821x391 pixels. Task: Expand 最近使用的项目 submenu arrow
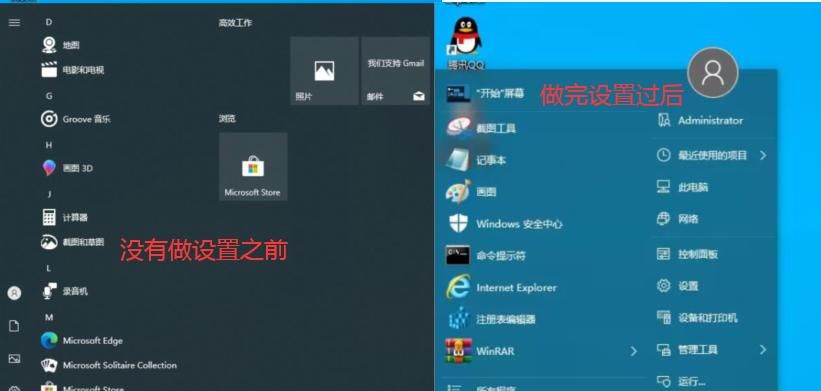(x=763, y=155)
